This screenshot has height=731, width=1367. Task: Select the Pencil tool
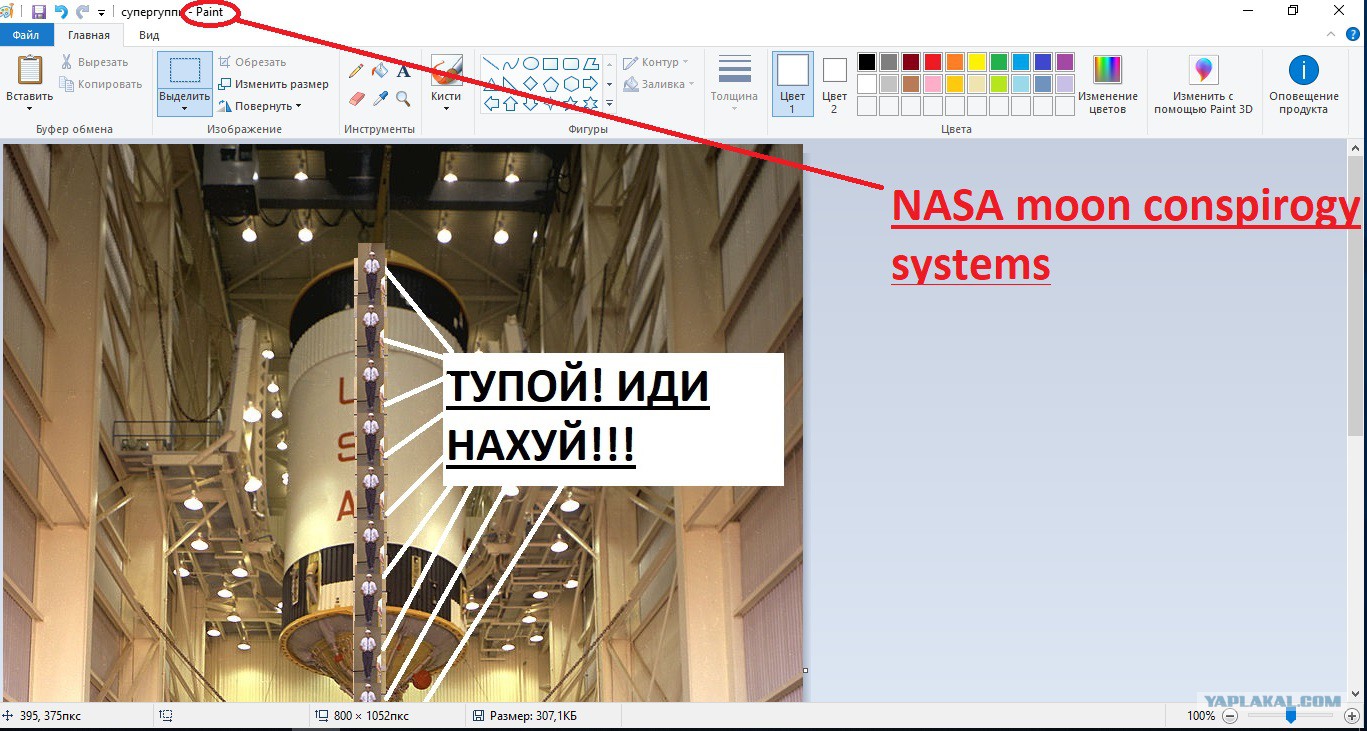(356, 71)
